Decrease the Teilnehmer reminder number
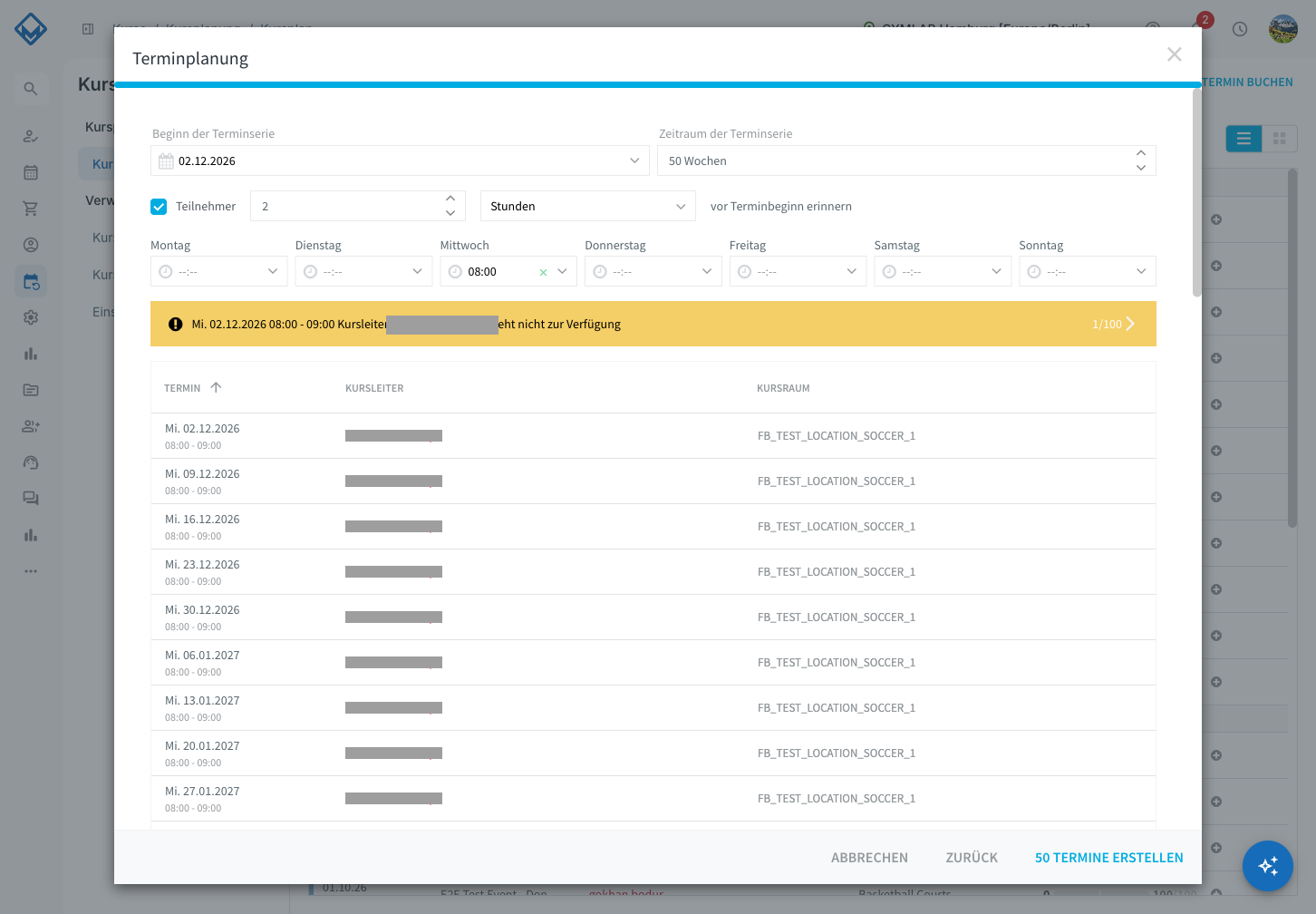The image size is (1316, 914). click(450, 213)
